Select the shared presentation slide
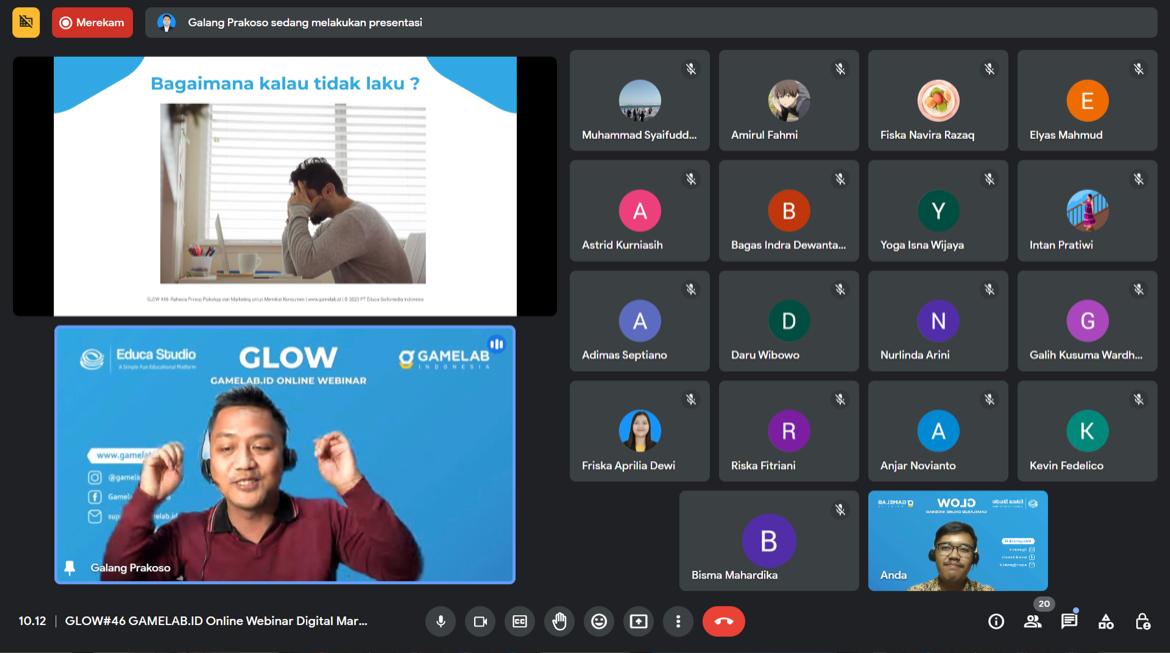This screenshot has width=1170, height=653. (x=285, y=186)
